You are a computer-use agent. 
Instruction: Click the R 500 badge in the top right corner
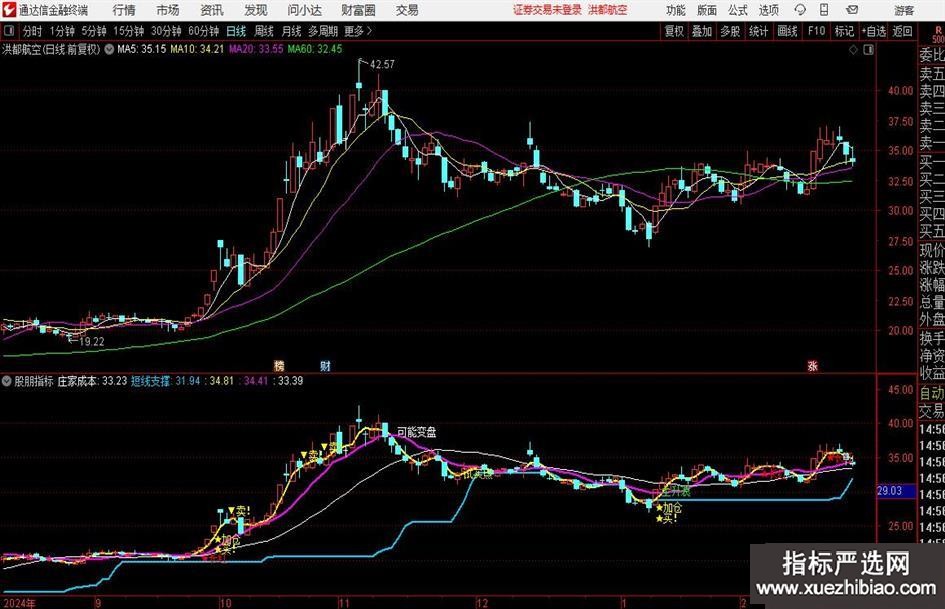(938, 34)
